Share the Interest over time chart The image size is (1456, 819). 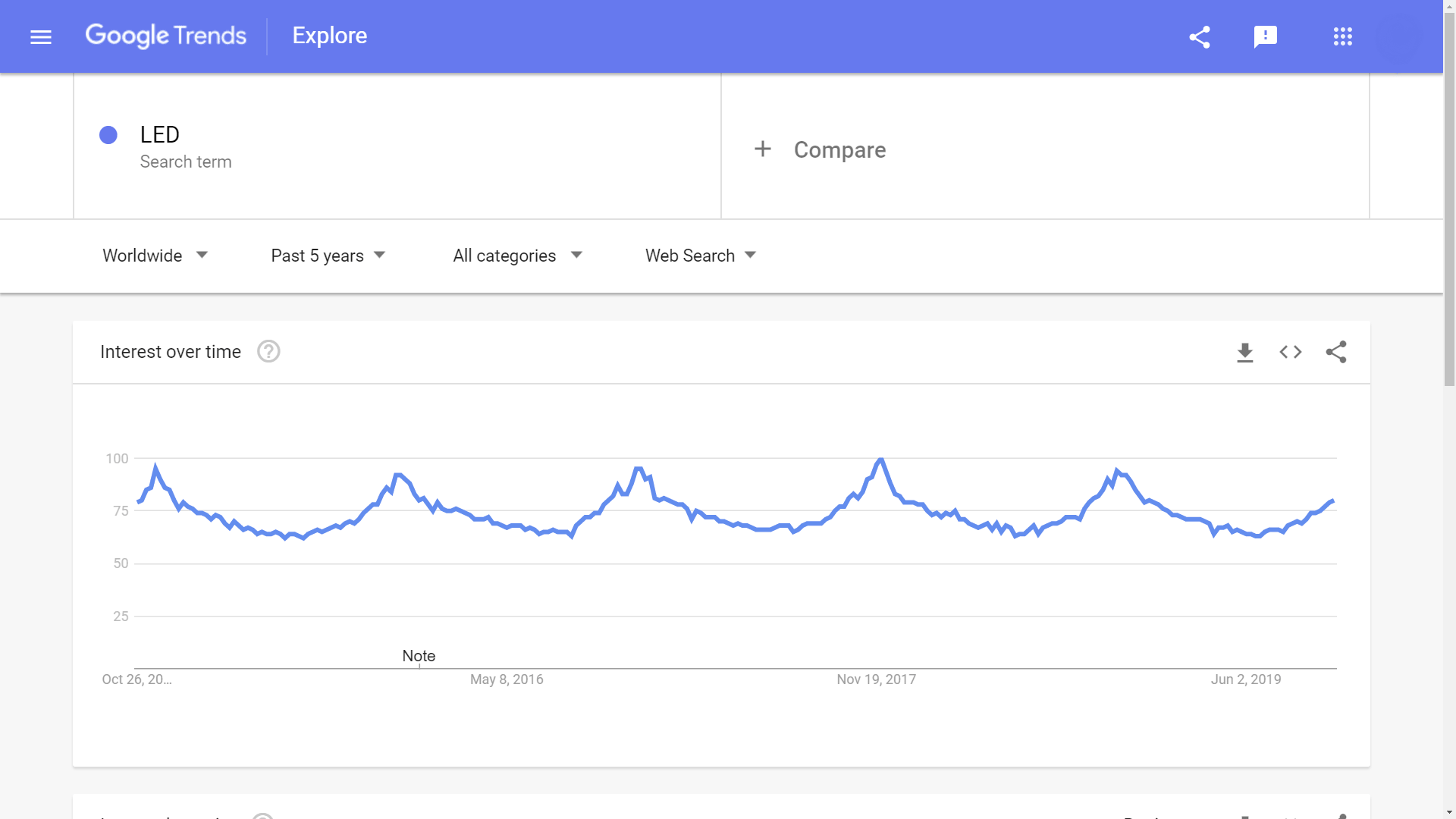point(1336,352)
